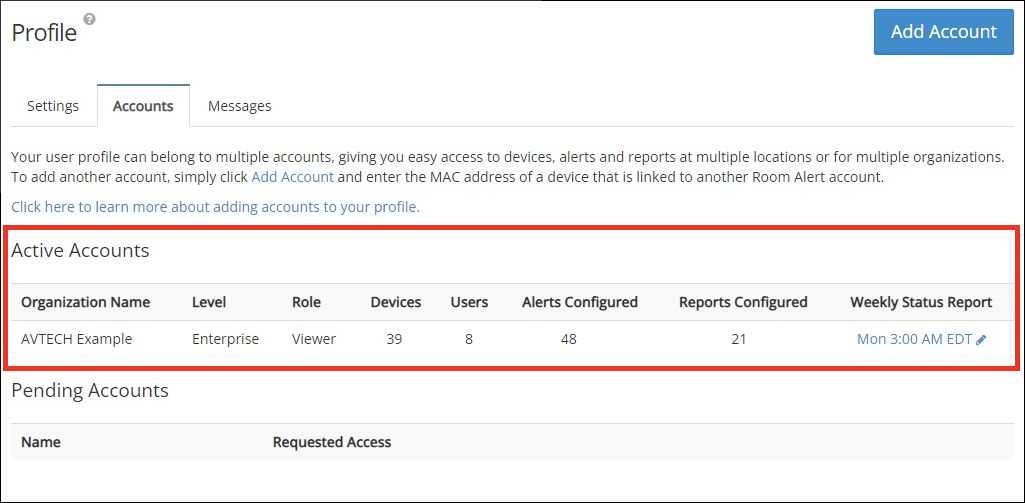1025x503 pixels.
Task: Click the Reports Configured column header
Action: [x=742, y=302]
